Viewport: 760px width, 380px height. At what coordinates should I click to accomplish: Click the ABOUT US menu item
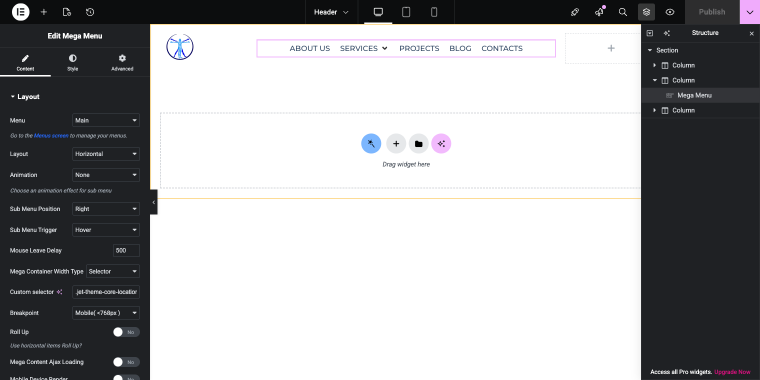click(x=310, y=48)
